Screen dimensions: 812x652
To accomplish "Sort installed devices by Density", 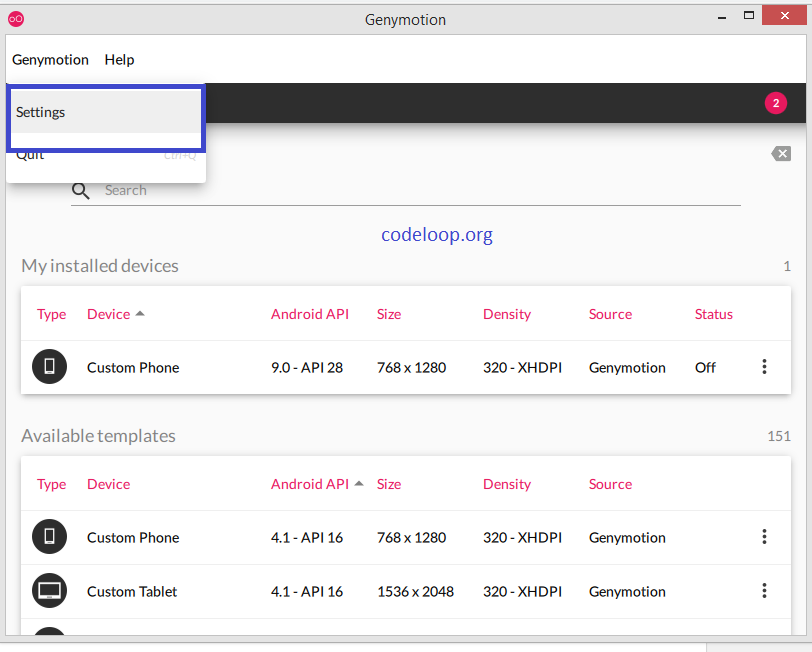I will [507, 314].
